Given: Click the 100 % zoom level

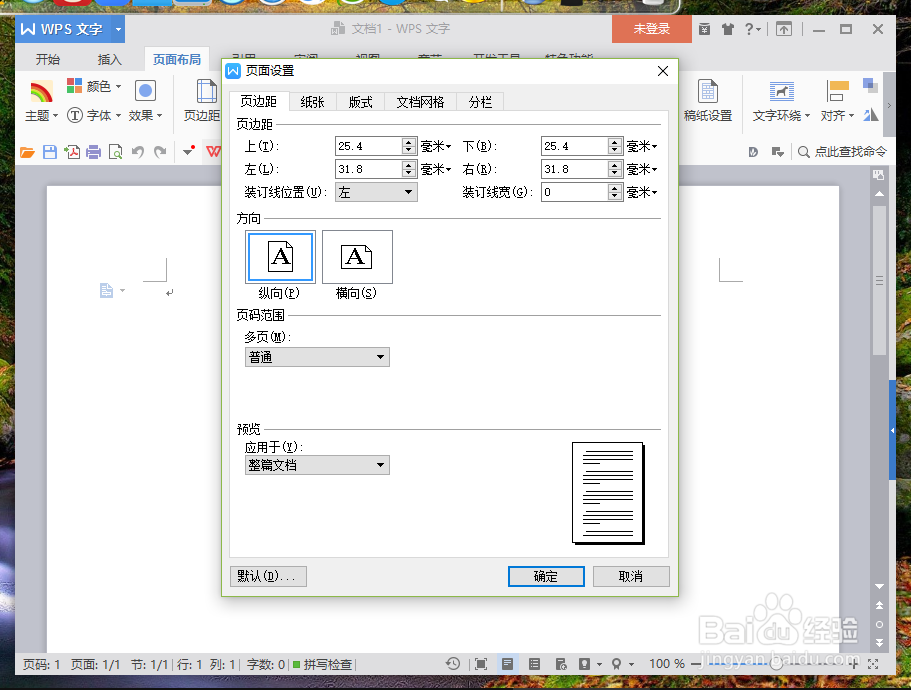Looking at the screenshot, I should (666, 664).
